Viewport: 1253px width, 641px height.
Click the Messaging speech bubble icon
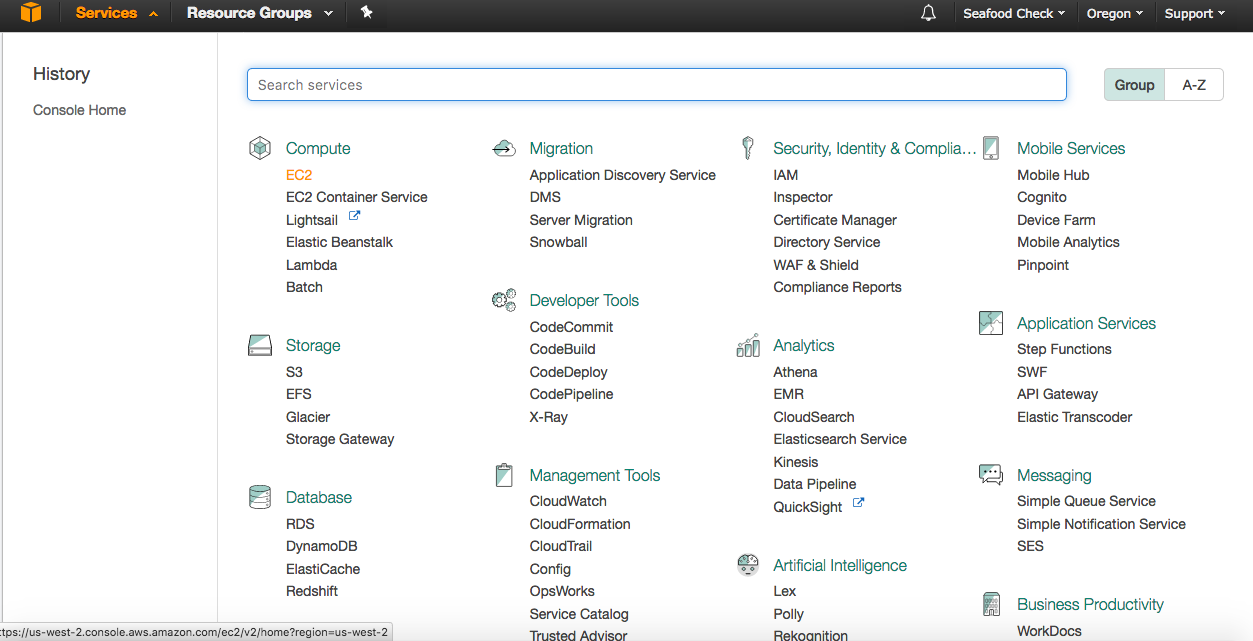click(x=991, y=475)
